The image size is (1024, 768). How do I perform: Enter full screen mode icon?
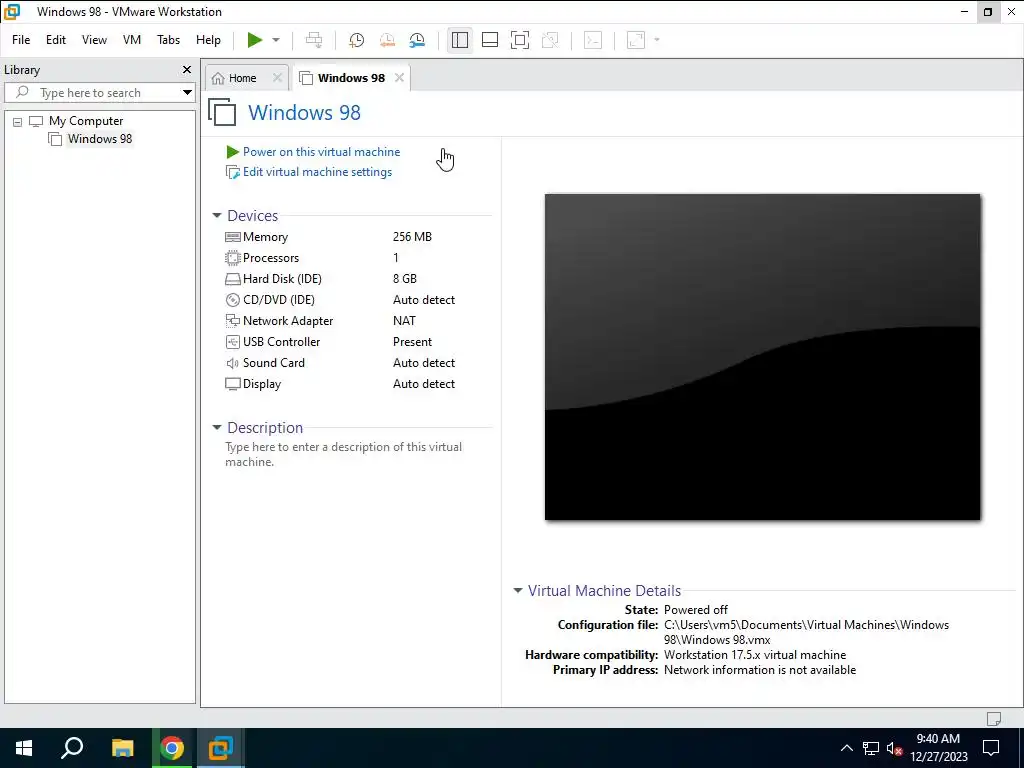[520, 40]
